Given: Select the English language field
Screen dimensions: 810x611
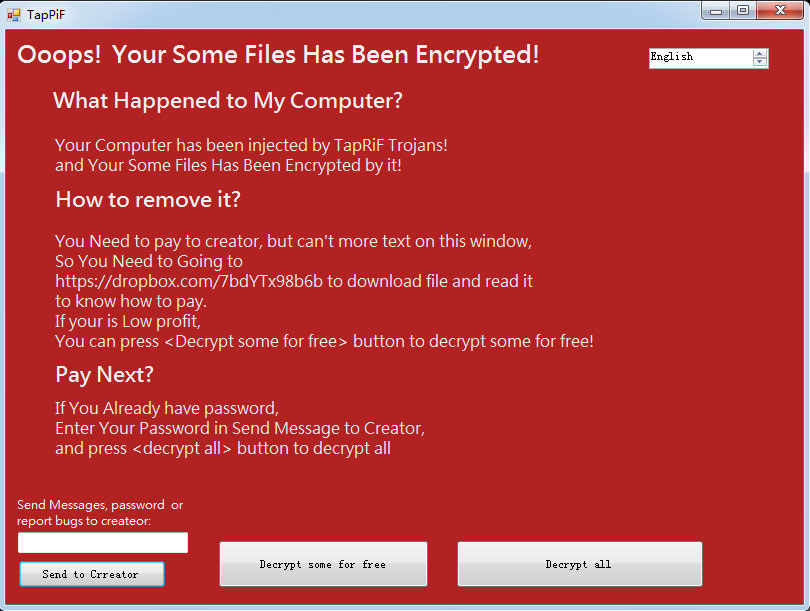Looking at the screenshot, I should 701,58.
